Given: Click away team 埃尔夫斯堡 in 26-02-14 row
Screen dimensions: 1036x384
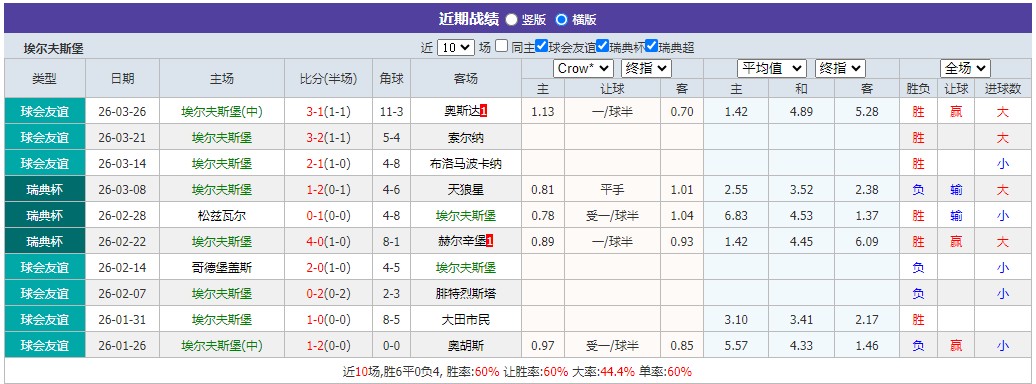Looking at the screenshot, I should [x=466, y=268].
